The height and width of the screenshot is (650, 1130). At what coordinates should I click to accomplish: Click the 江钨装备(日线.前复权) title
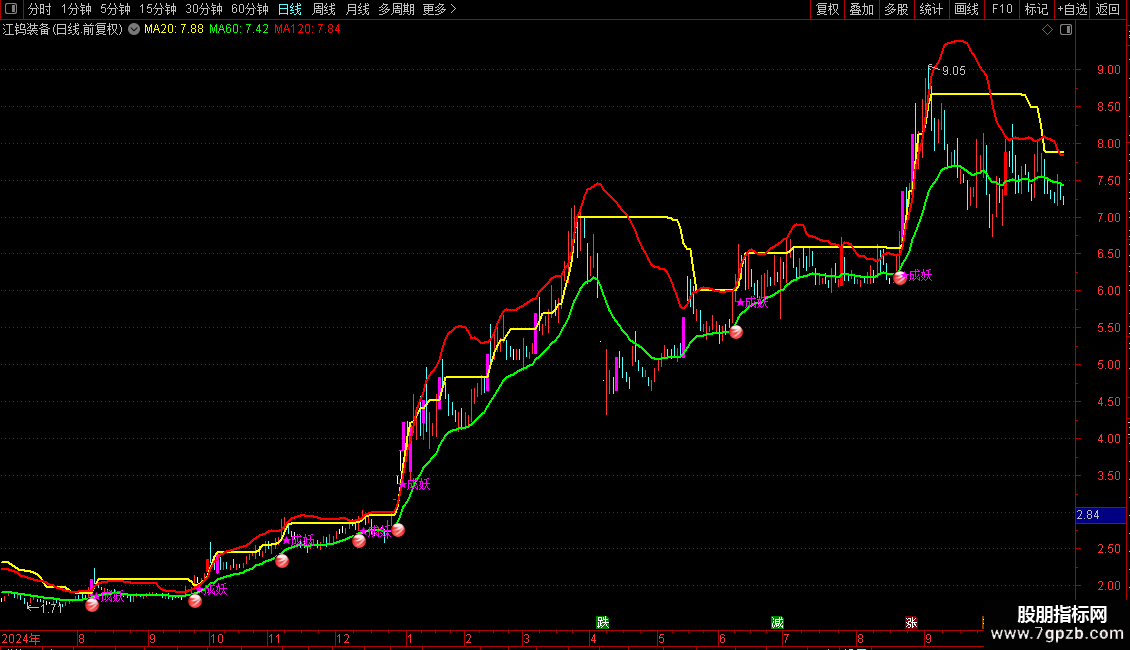tap(63, 29)
